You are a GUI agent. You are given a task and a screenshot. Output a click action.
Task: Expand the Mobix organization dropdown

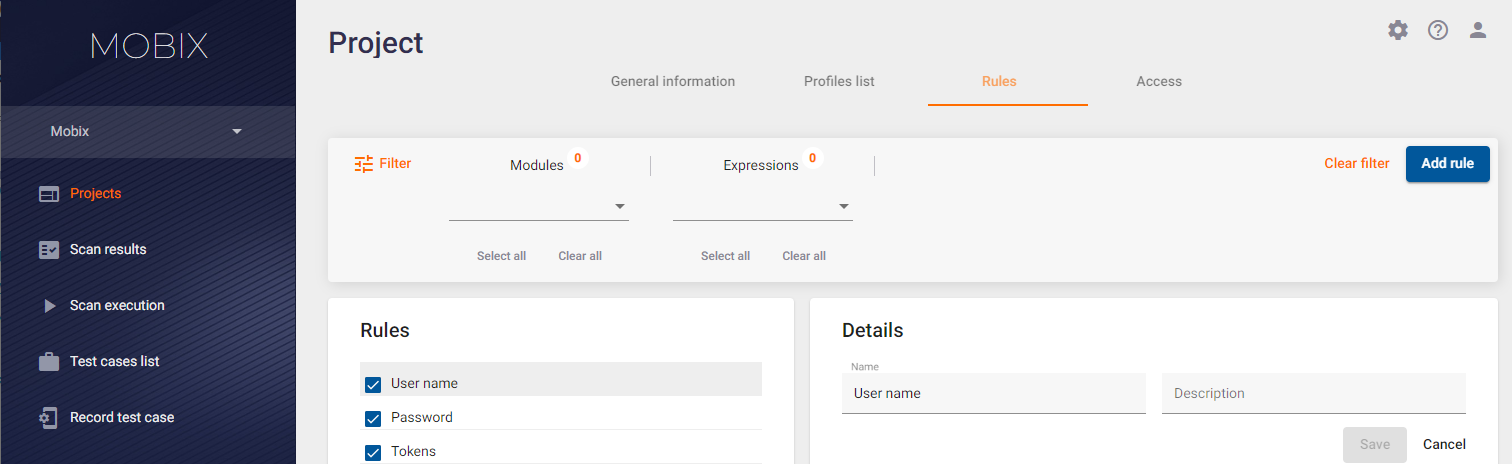click(x=148, y=131)
